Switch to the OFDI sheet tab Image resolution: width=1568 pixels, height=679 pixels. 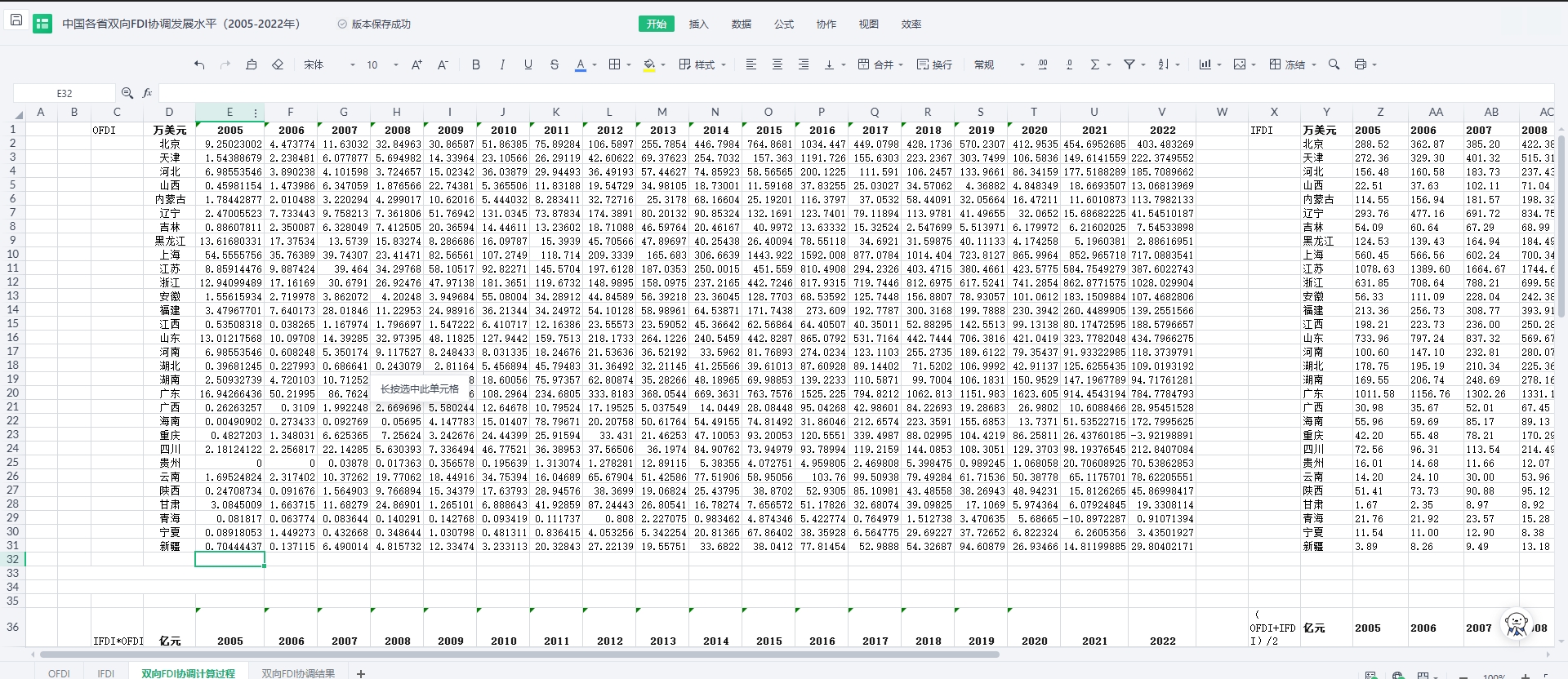59,672
